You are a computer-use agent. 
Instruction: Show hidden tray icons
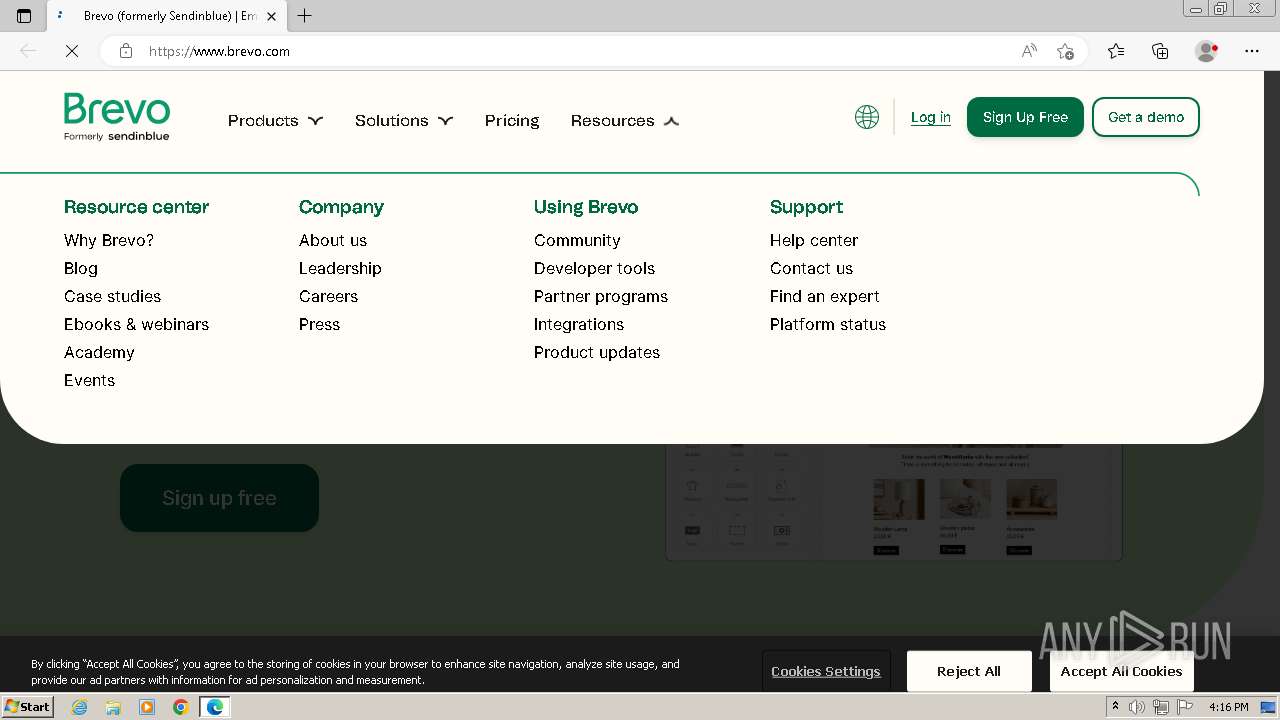tap(1116, 707)
